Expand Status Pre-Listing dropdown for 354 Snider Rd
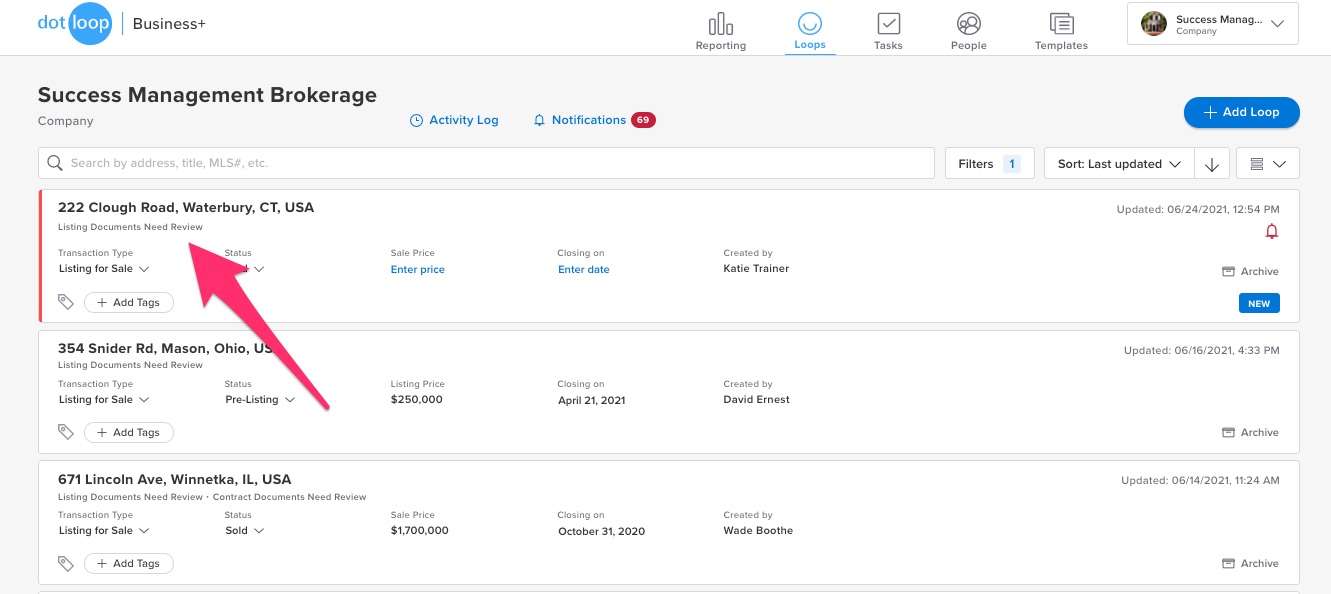The image size is (1331, 594). point(260,400)
